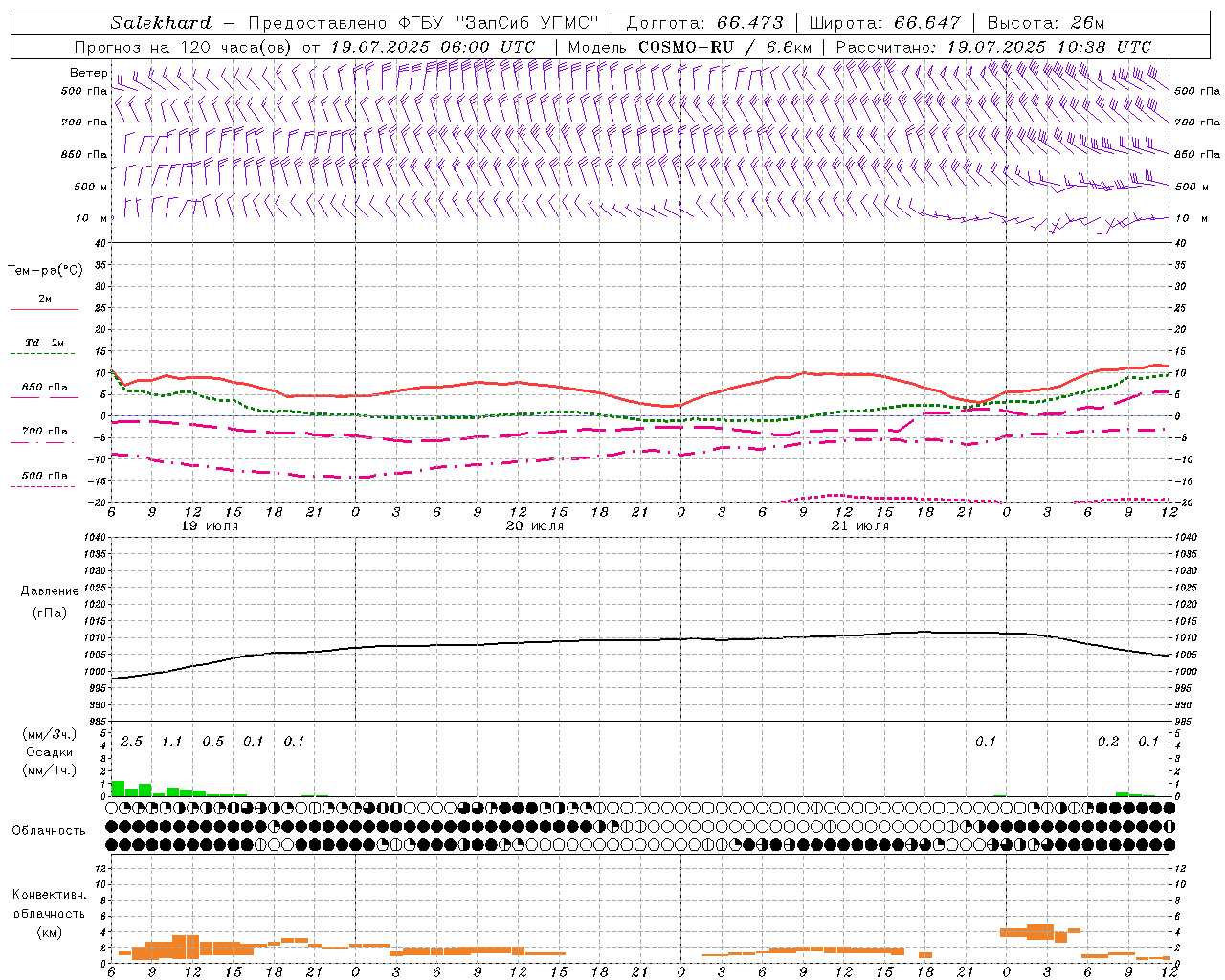Click 'Прогноз на 120 часа(ов)' forecast text

tap(185, 47)
